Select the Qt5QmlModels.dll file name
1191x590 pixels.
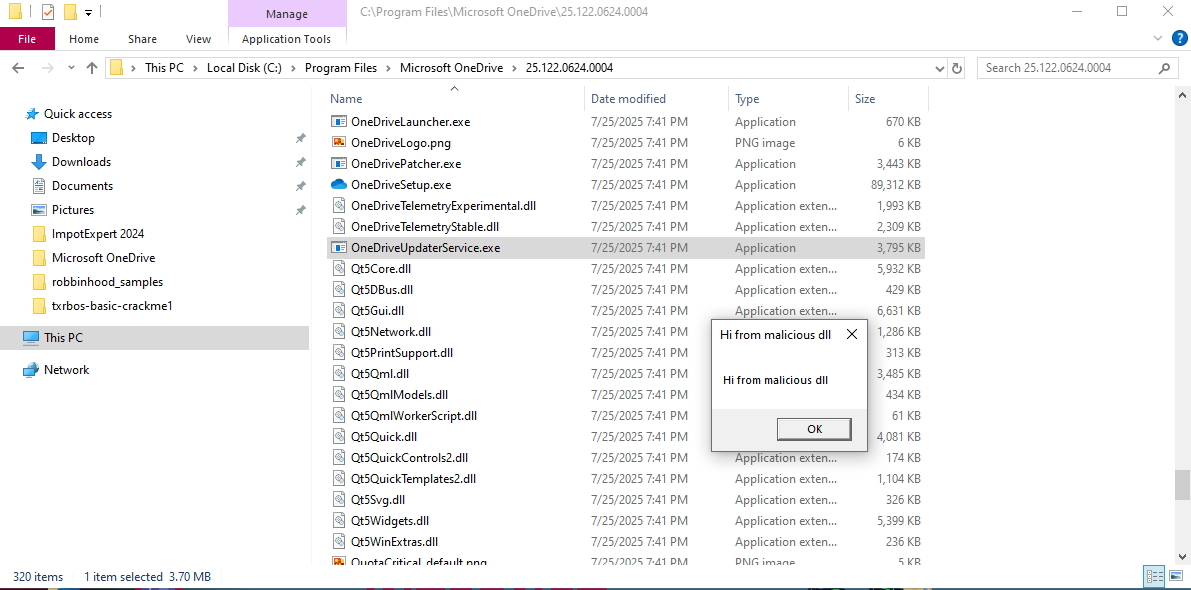(400, 395)
